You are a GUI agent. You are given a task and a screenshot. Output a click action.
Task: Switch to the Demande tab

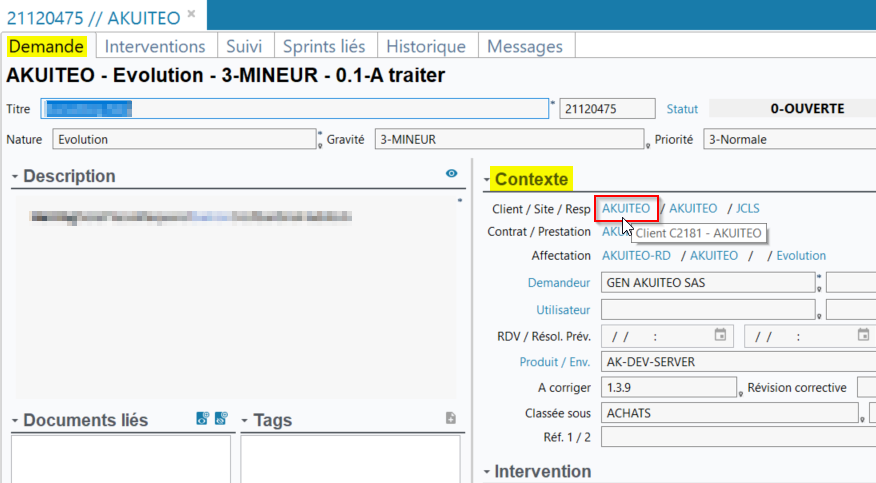point(46,46)
